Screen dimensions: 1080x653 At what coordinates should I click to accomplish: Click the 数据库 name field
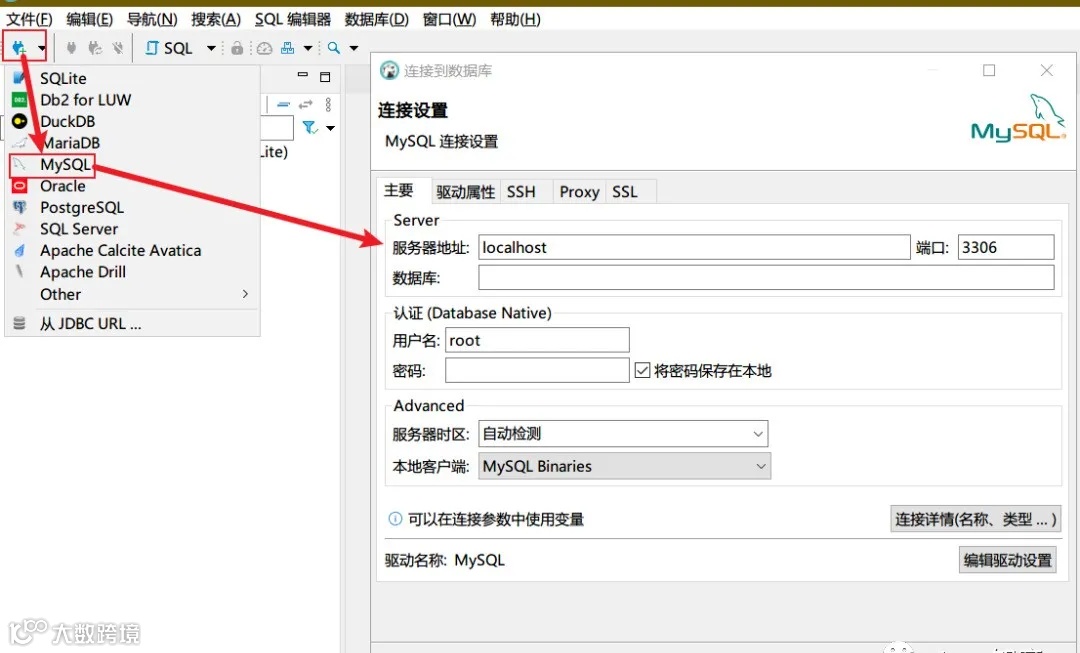(766, 278)
